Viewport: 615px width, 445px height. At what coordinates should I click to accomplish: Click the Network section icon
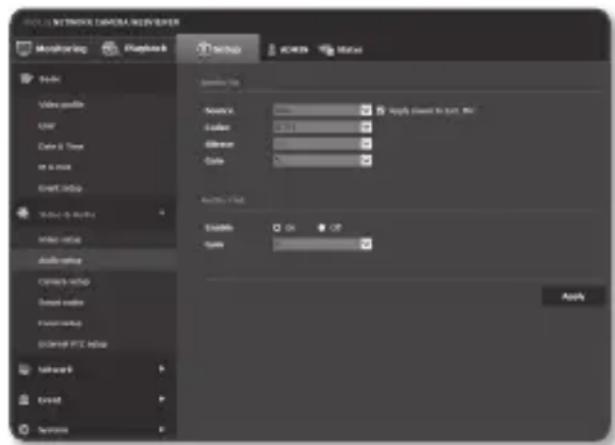click(24, 369)
